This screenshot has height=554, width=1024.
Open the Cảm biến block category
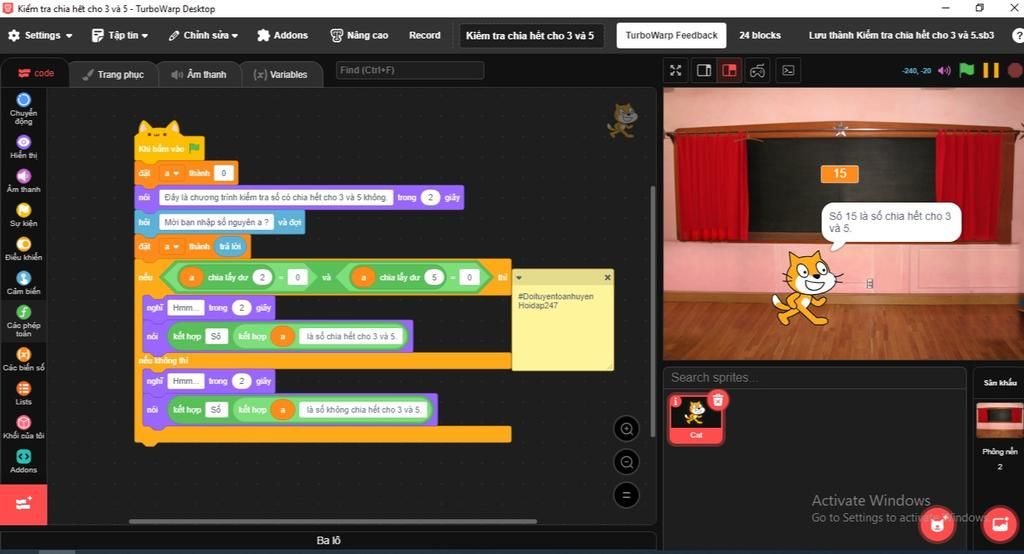24,282
